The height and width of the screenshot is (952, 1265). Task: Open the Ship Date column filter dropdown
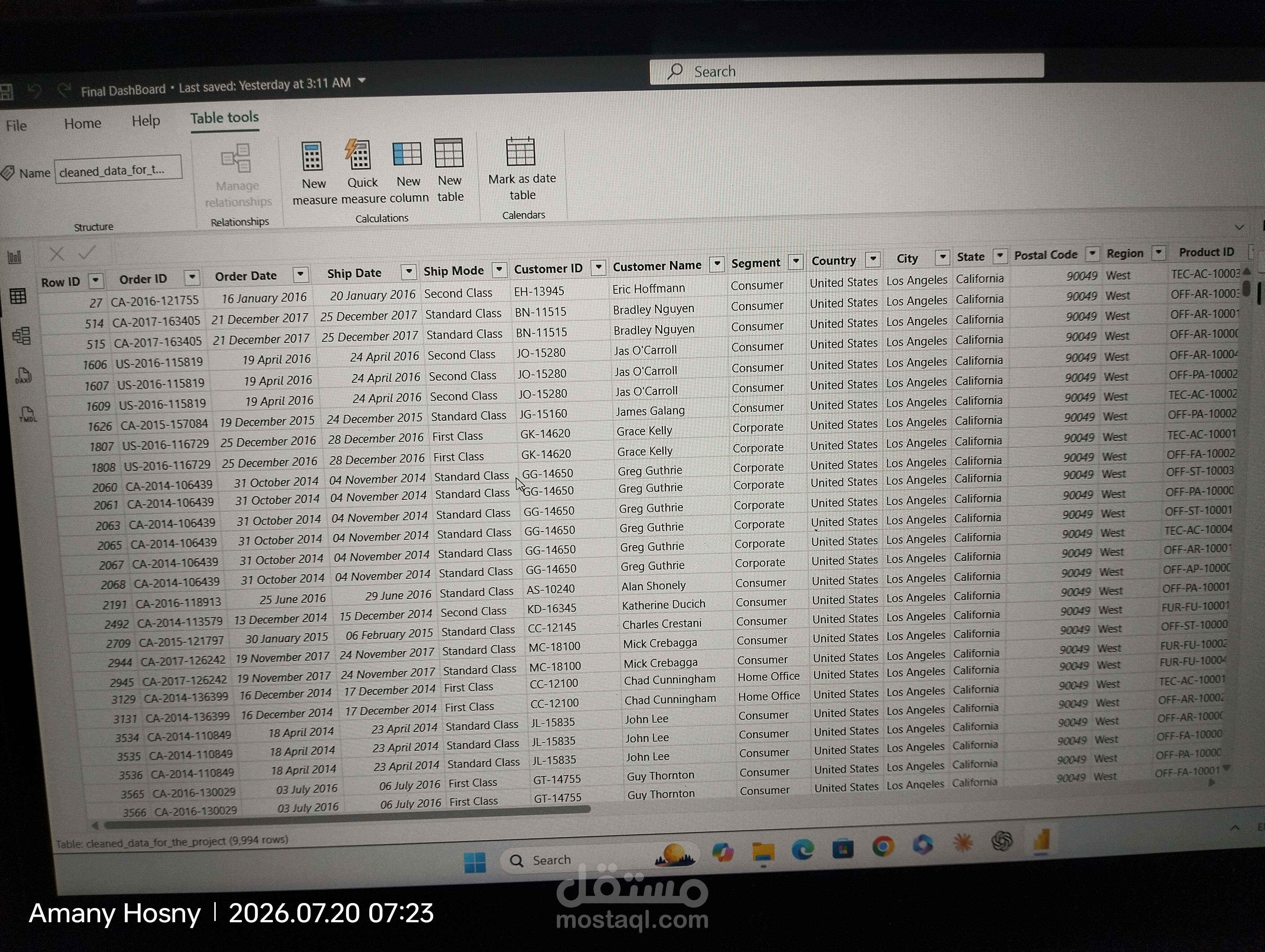(x=408, y=271)
